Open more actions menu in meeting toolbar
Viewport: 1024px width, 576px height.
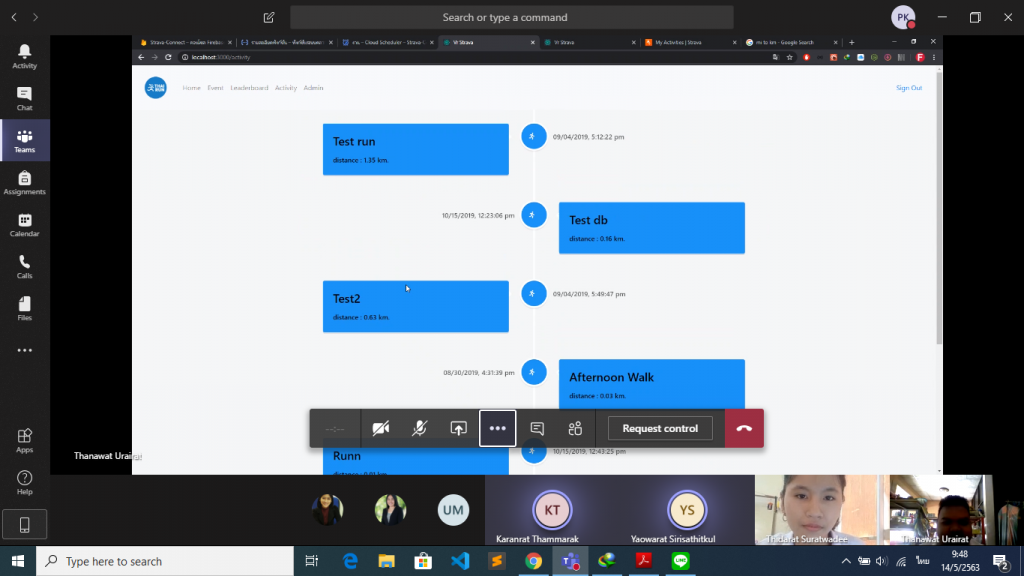[497, 428]
